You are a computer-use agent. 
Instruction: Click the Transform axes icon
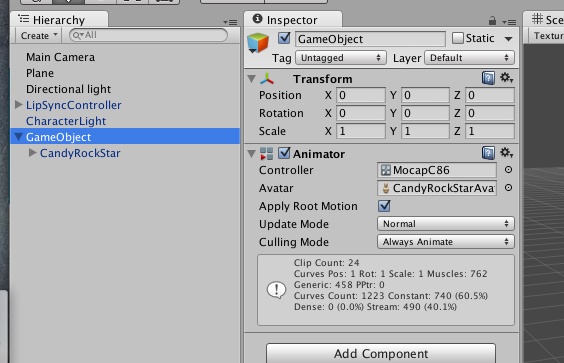click(267, 78)
